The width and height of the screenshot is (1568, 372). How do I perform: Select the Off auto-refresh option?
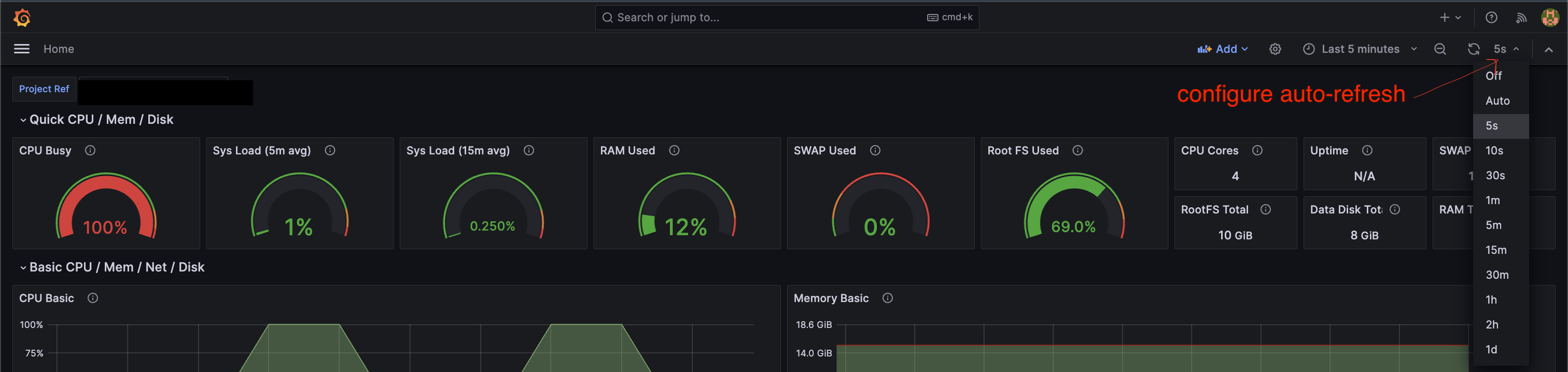(1493, 76)
